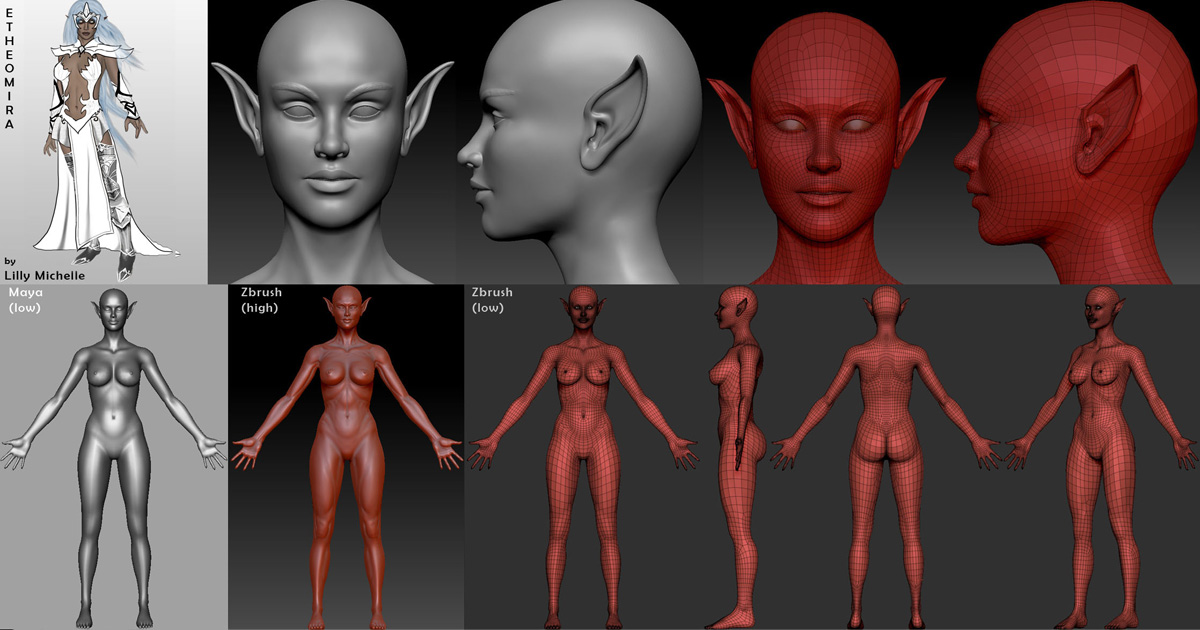This screenshot has height=630, width=1200.
Task: Select the gray side-profile head sculpt
Action: [x=580, y=142]
